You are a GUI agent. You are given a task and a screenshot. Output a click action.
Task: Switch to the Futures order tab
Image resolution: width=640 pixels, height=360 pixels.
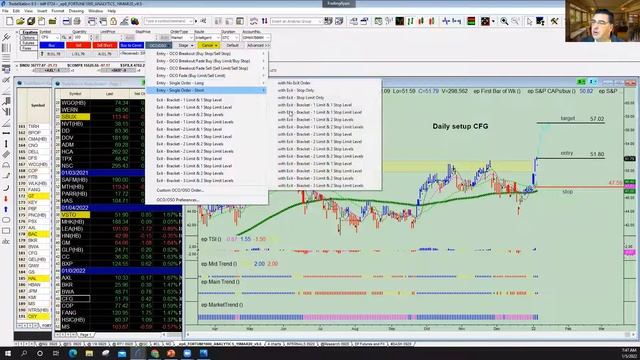coord(29,43)
